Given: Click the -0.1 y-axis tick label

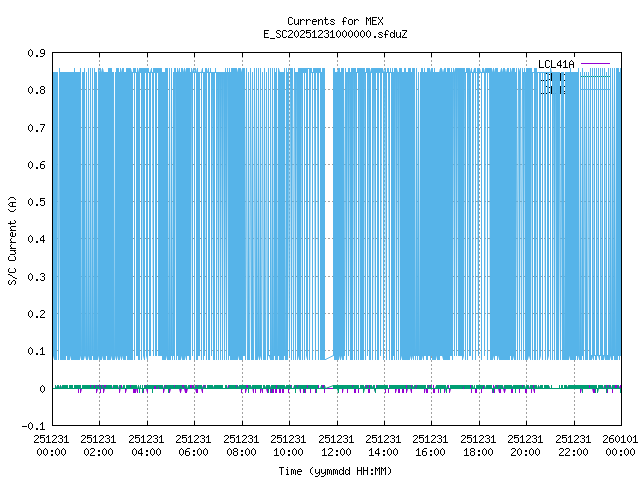Looking at the screenshot, I should pos(34,426).
